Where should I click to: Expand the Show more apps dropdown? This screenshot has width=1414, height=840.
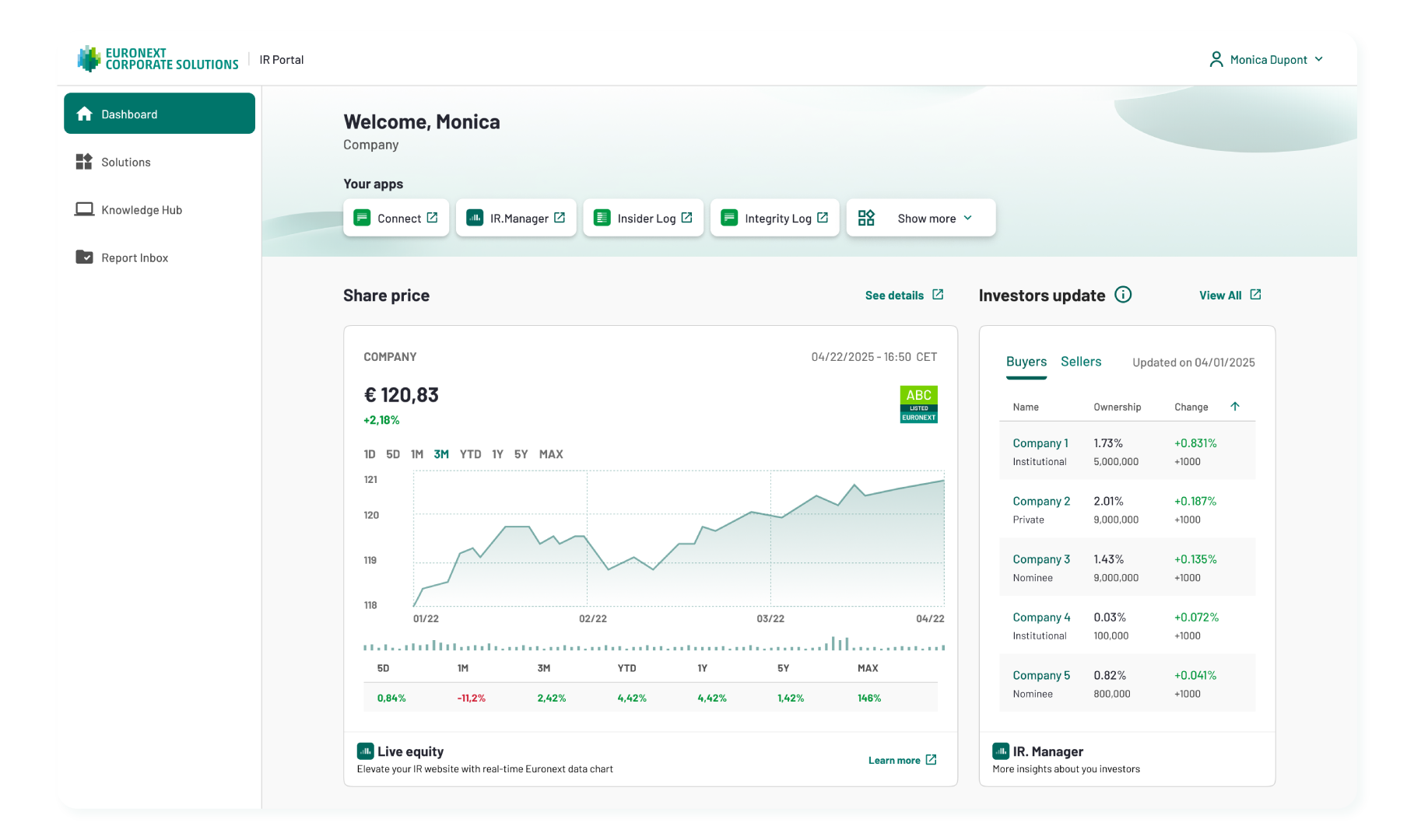[921, 218]
